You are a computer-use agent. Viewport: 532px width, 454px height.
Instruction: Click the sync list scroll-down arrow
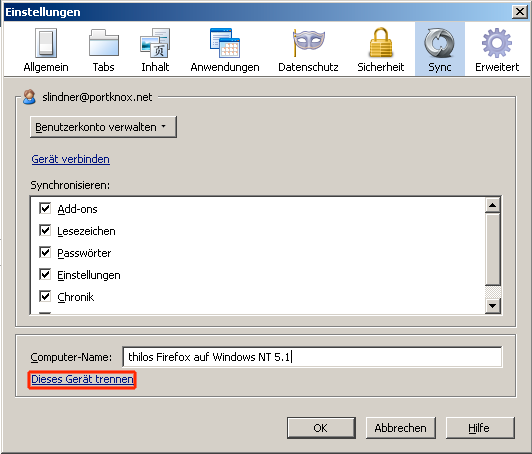(493, 306)
